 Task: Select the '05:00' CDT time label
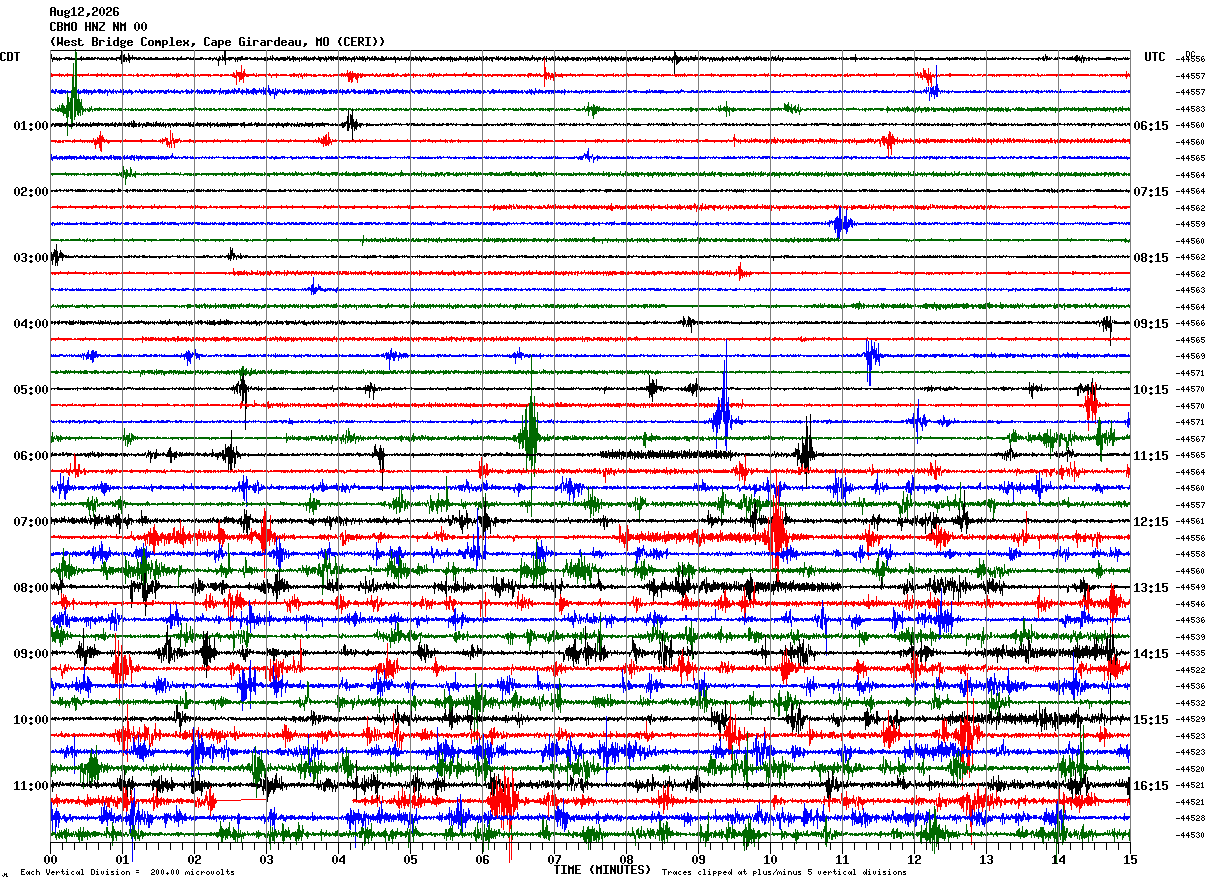point(31,390)
